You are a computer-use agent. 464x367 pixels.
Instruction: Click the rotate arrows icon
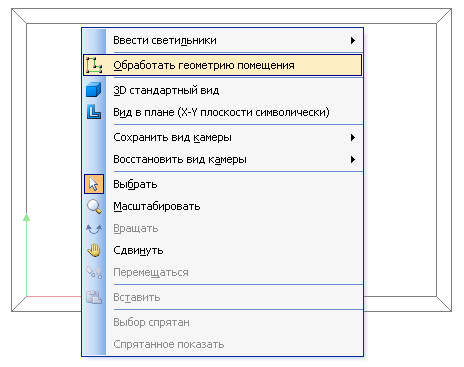coord(94,229)
